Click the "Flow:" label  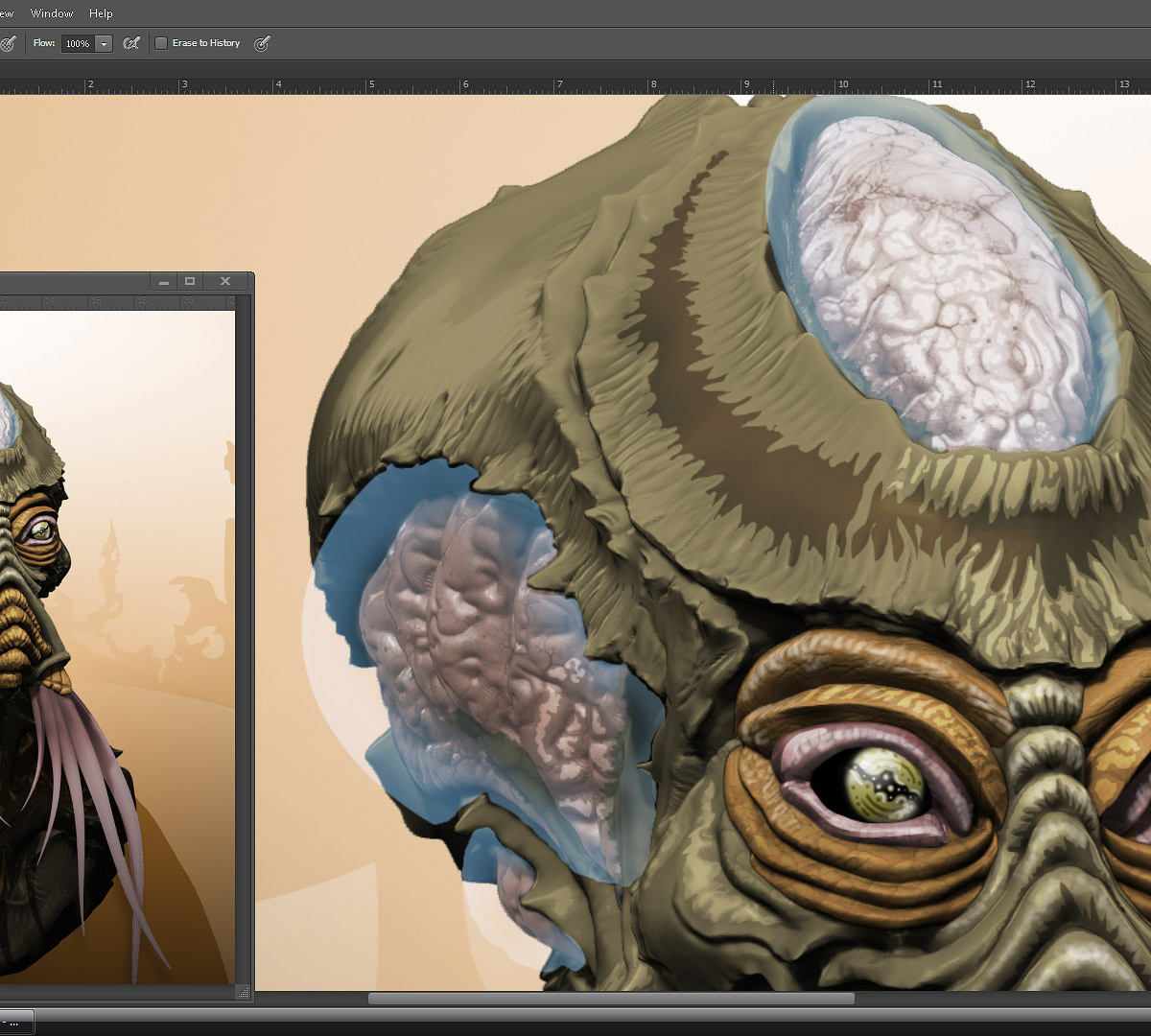pos(44,43)
